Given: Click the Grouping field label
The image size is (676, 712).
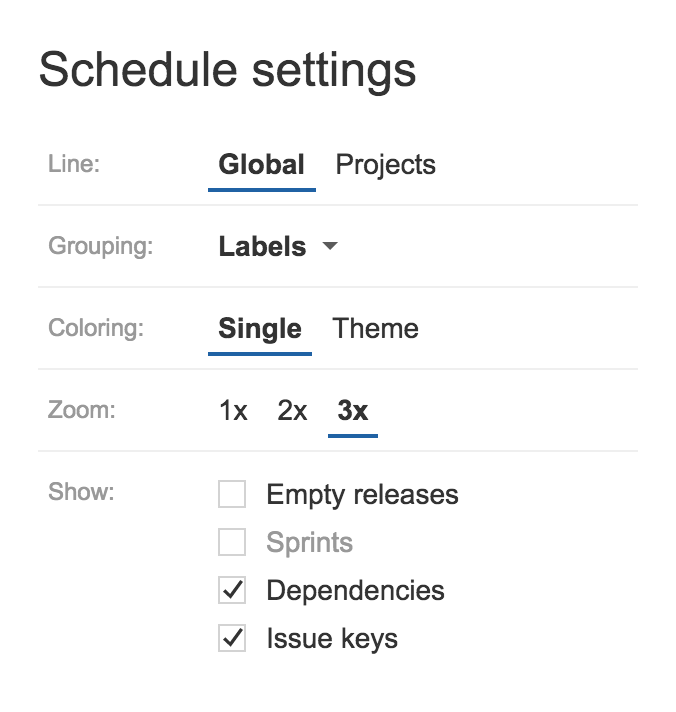Looking at the screenshot, I should point(101,247).
